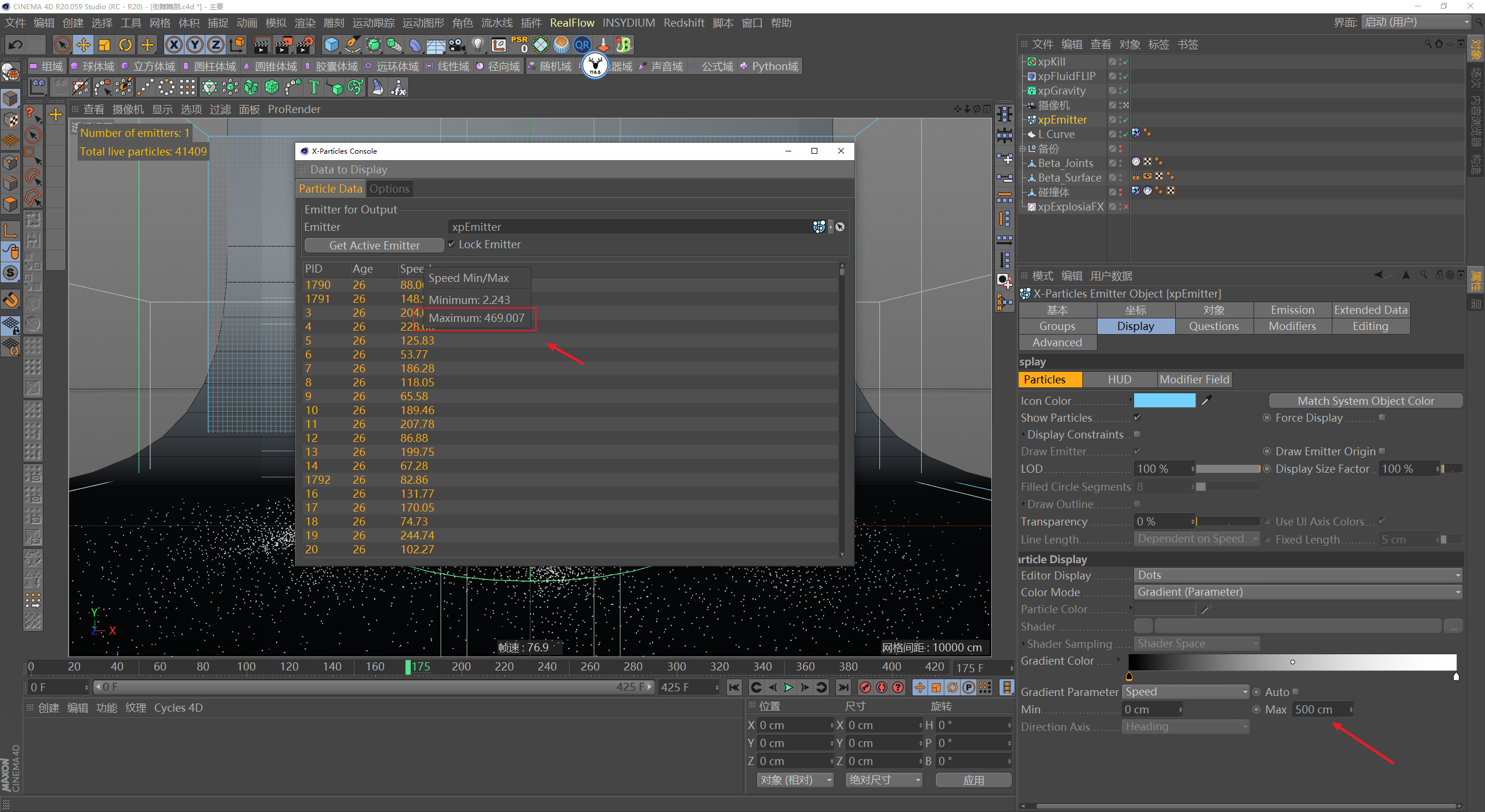Viewport: 1485px width, 812px height.
Task: Open the Gradient Parameter Speed dropdown
Action: (x=1186, y=691)
